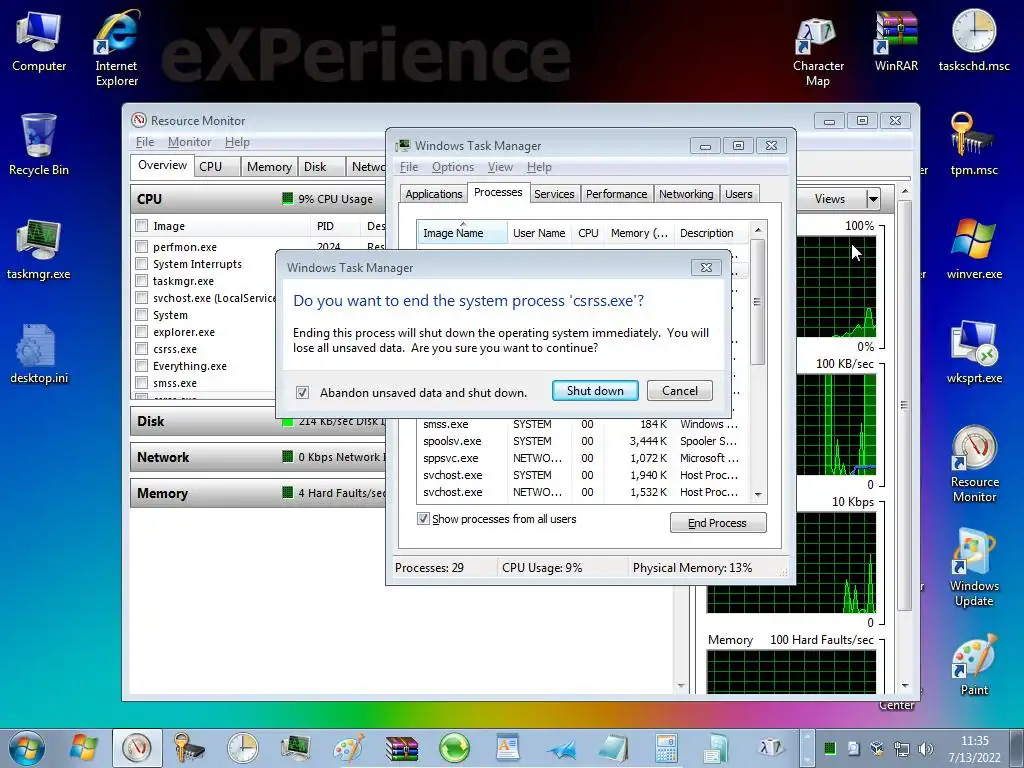Viewport: 1024px width, 768px height.
Task: Check the csrss.exe box in Resource Monitor
Action: 141,348
